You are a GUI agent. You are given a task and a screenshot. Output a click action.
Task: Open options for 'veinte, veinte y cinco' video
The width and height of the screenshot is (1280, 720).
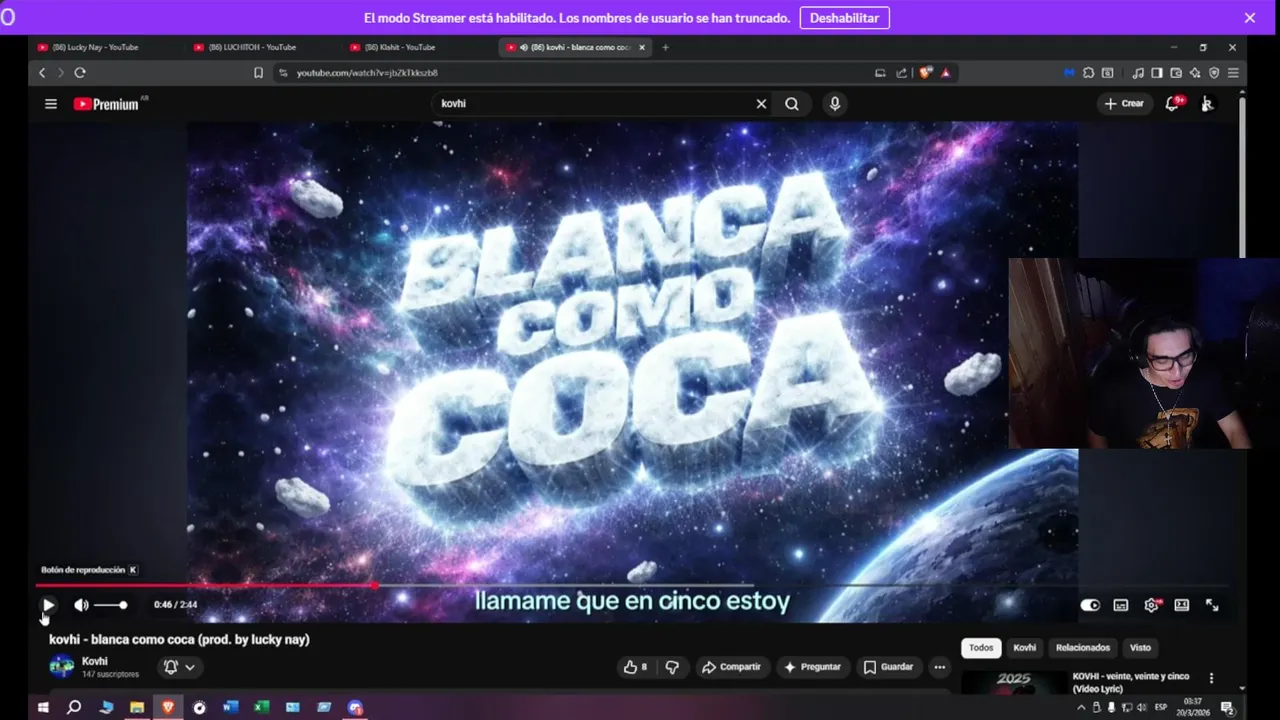coord(1212,678)
